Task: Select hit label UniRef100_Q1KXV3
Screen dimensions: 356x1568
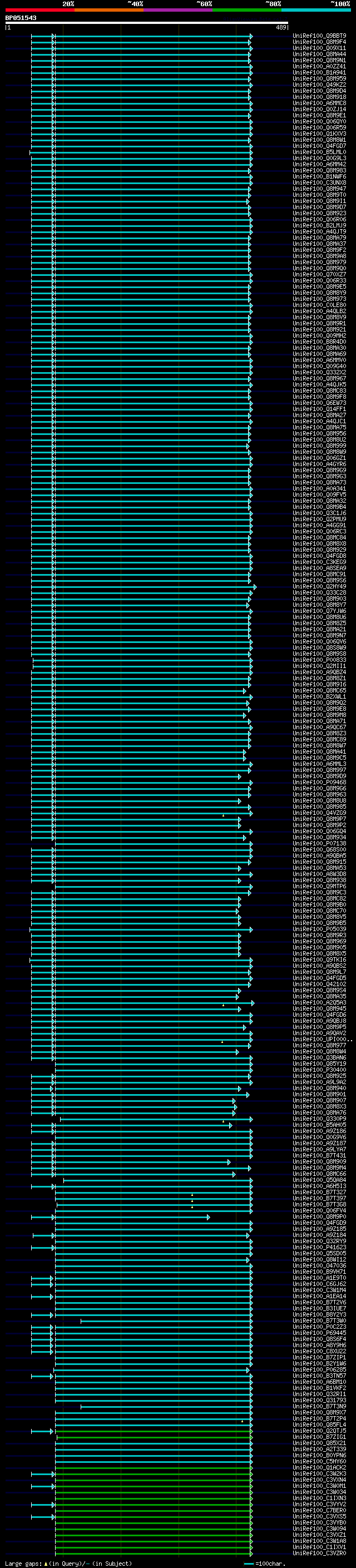Action: point(319,134)
